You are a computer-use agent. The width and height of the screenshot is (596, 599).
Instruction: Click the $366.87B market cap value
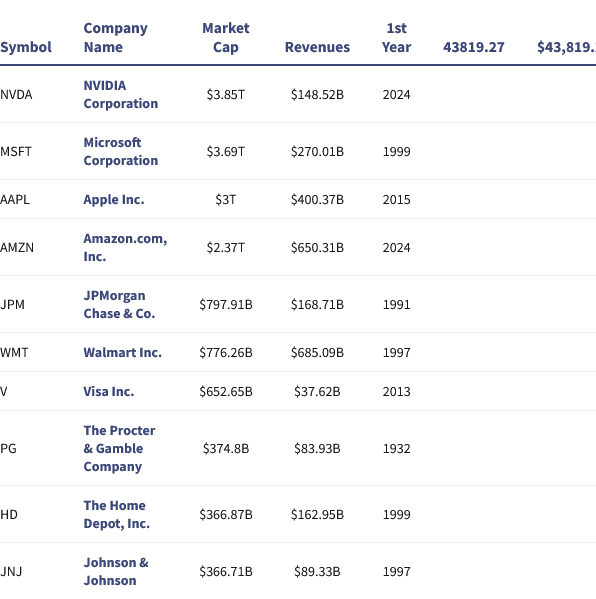click(x=226, y=515)
